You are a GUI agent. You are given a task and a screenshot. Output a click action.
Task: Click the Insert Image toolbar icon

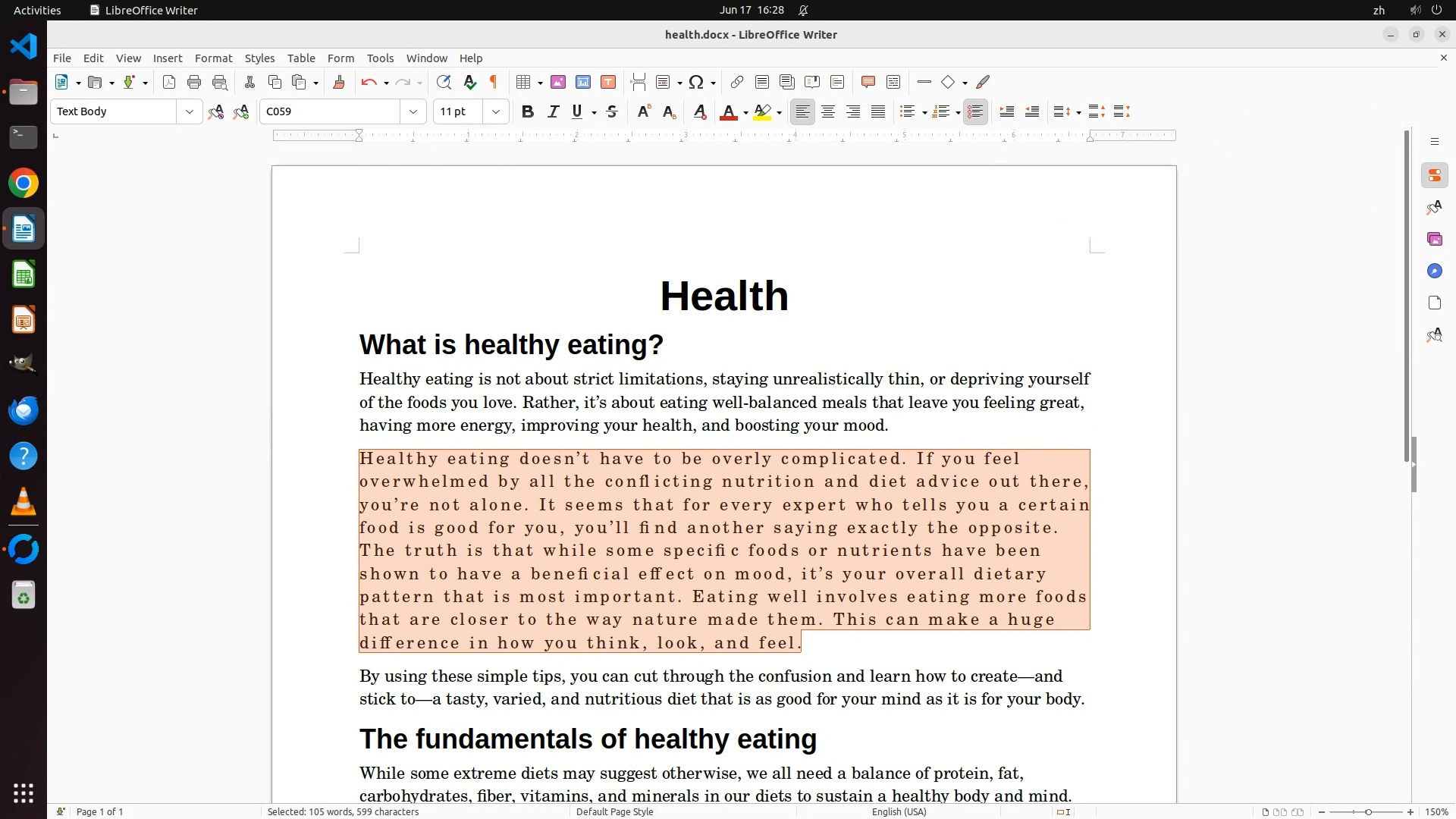pyautogui.click(x=558, y=82)
